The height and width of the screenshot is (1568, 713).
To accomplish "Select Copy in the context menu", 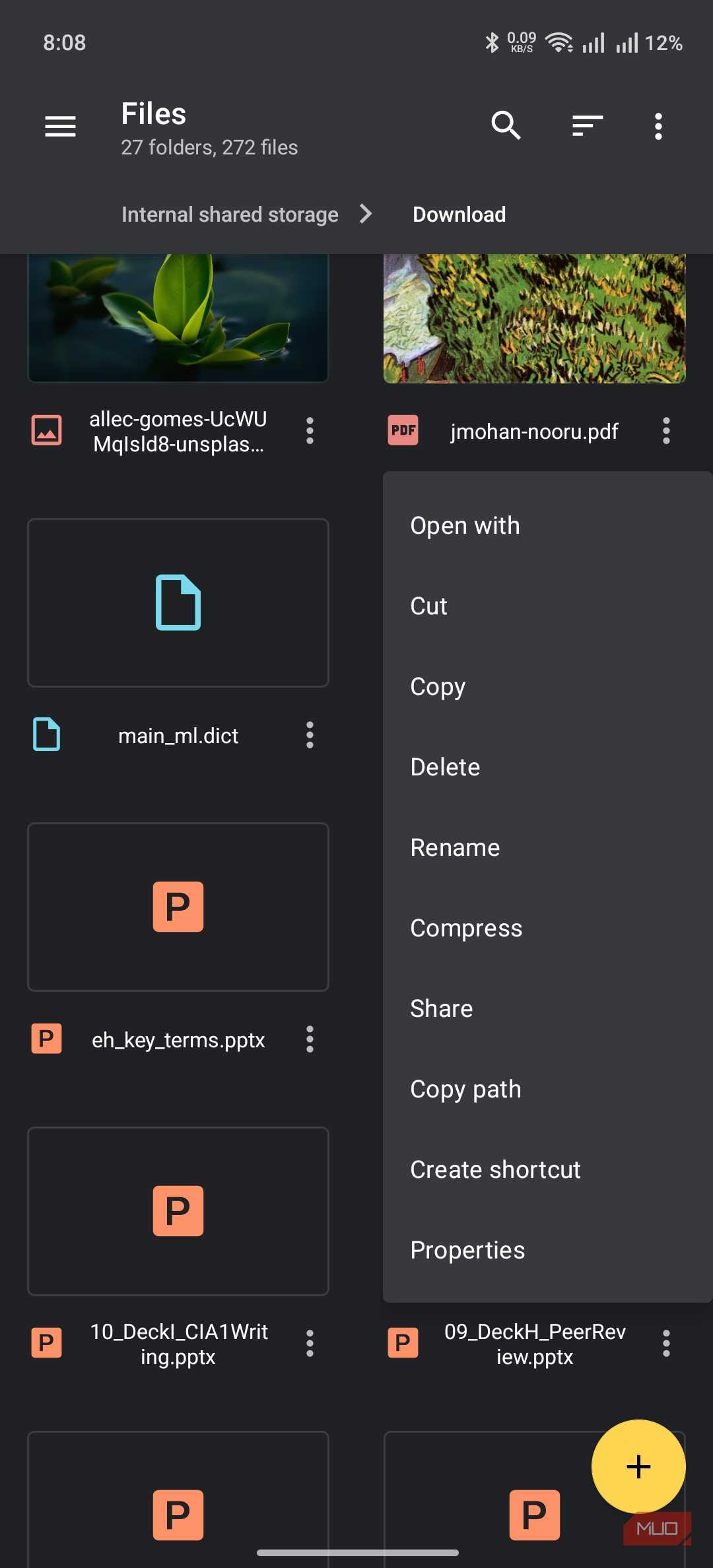I will pos(547,687).
